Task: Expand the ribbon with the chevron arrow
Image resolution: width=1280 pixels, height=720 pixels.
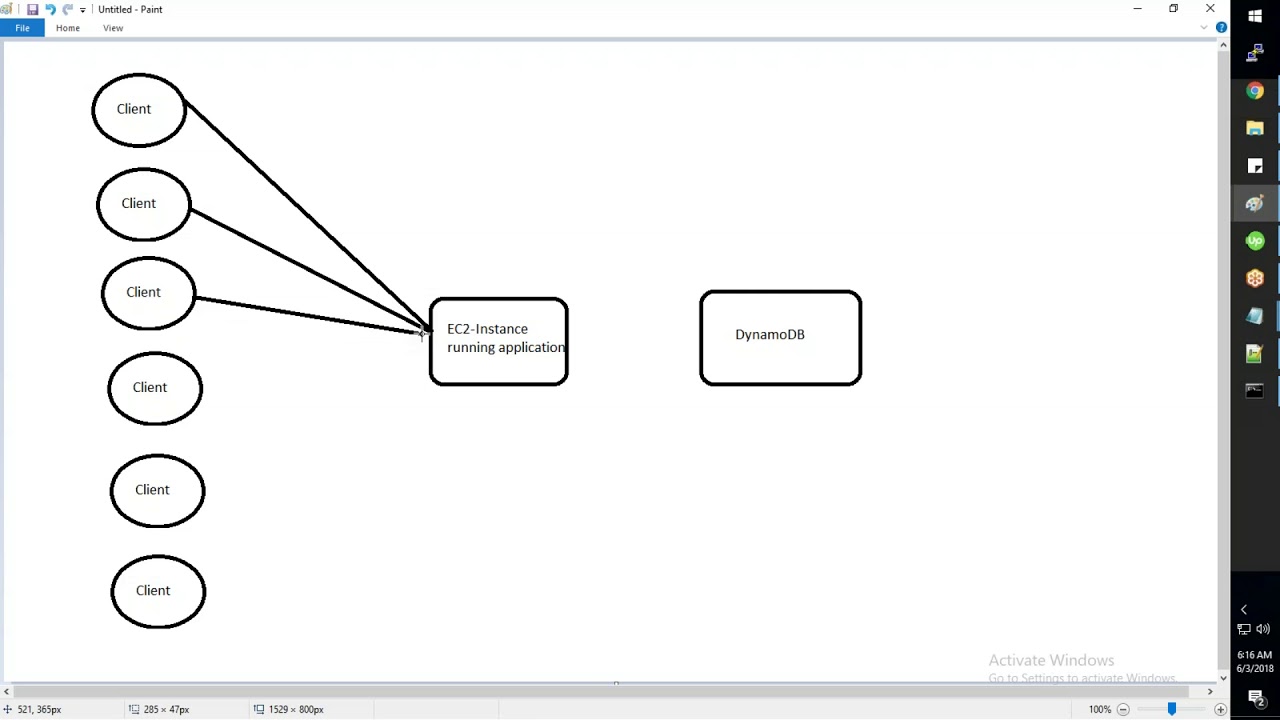Action: (1204, 28)
